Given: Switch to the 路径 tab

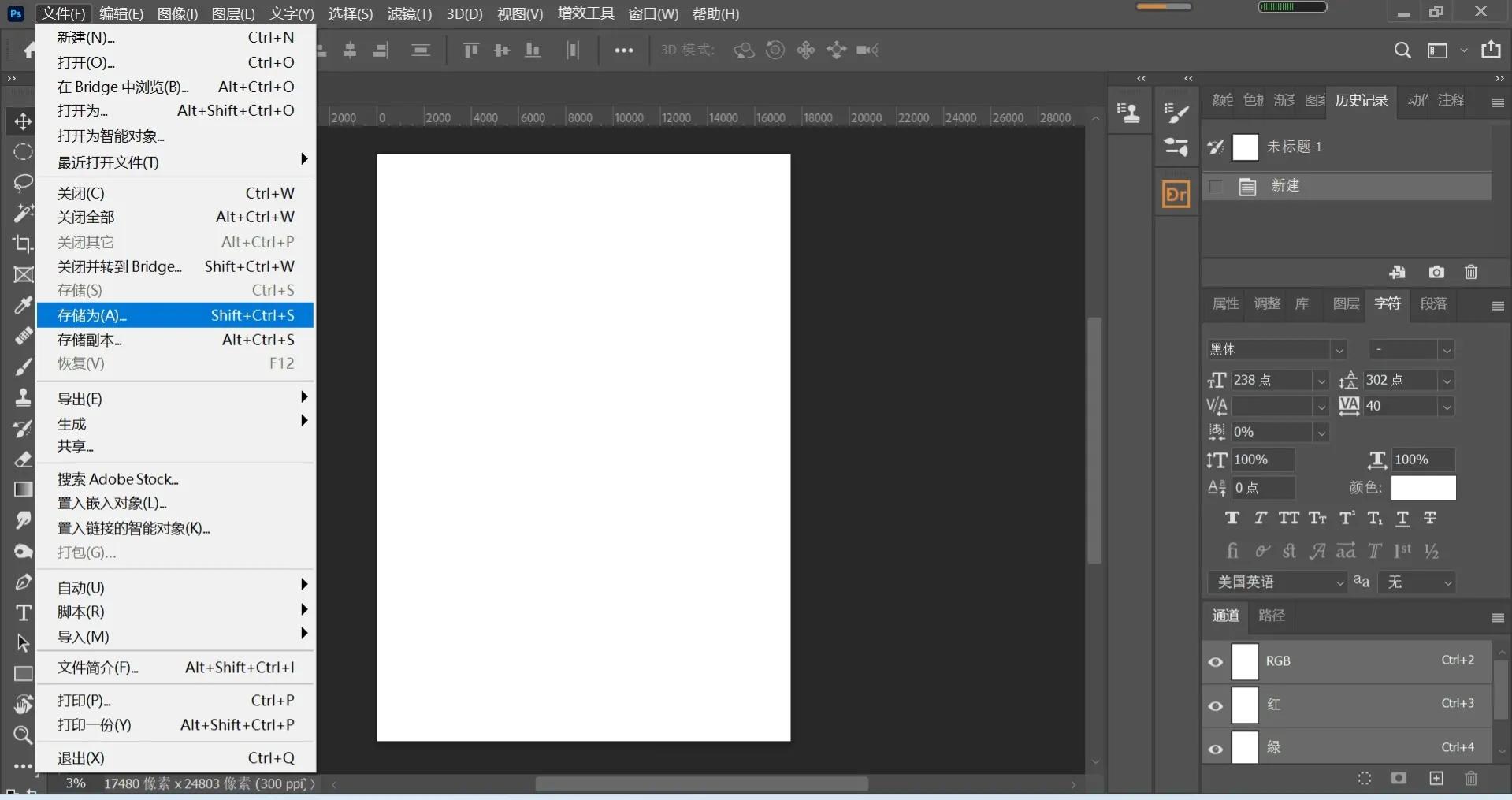Looking at the screenshot, I should point(1271,616).
